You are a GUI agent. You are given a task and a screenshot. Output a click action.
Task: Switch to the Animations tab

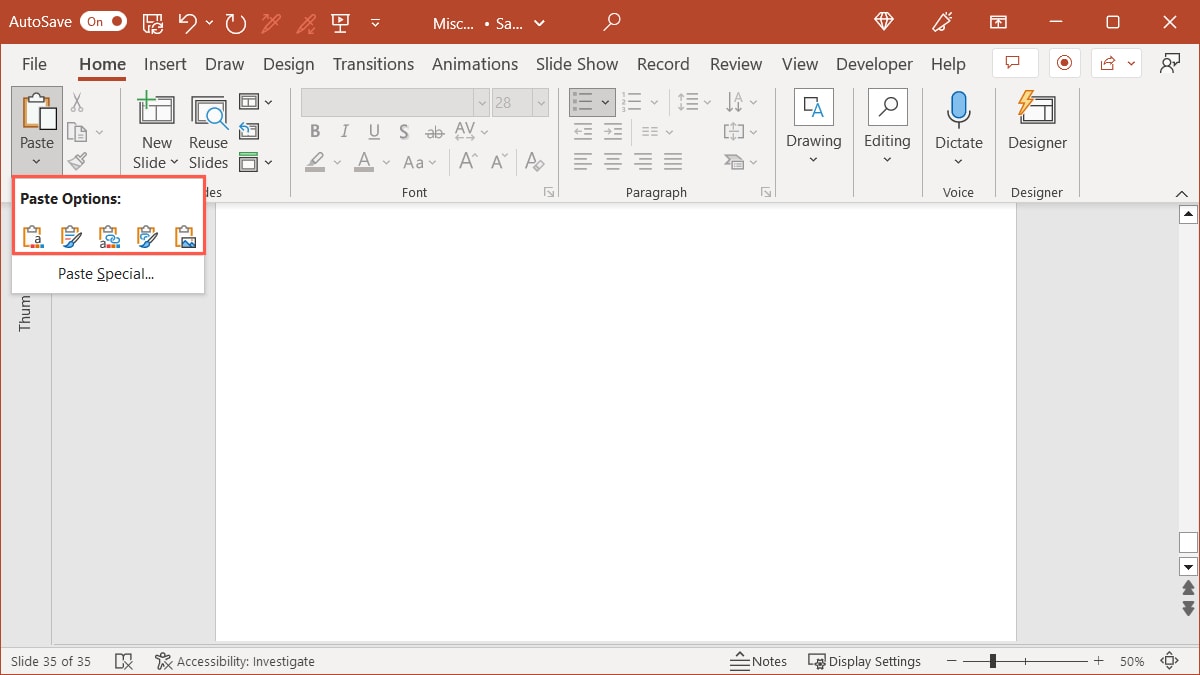[x=475, y=63]
